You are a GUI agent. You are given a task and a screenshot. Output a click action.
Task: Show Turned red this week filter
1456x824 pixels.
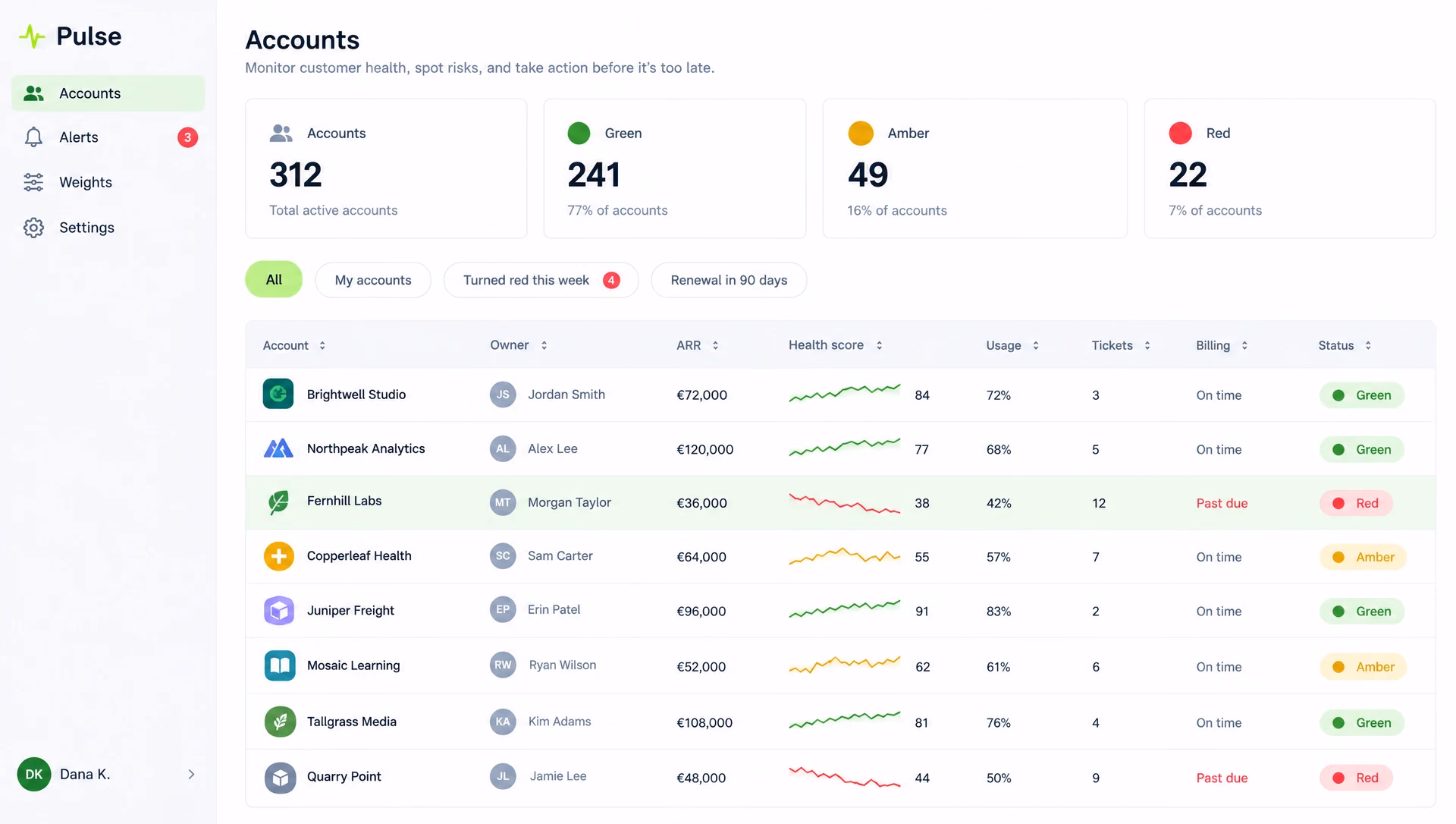coord(541,280)
